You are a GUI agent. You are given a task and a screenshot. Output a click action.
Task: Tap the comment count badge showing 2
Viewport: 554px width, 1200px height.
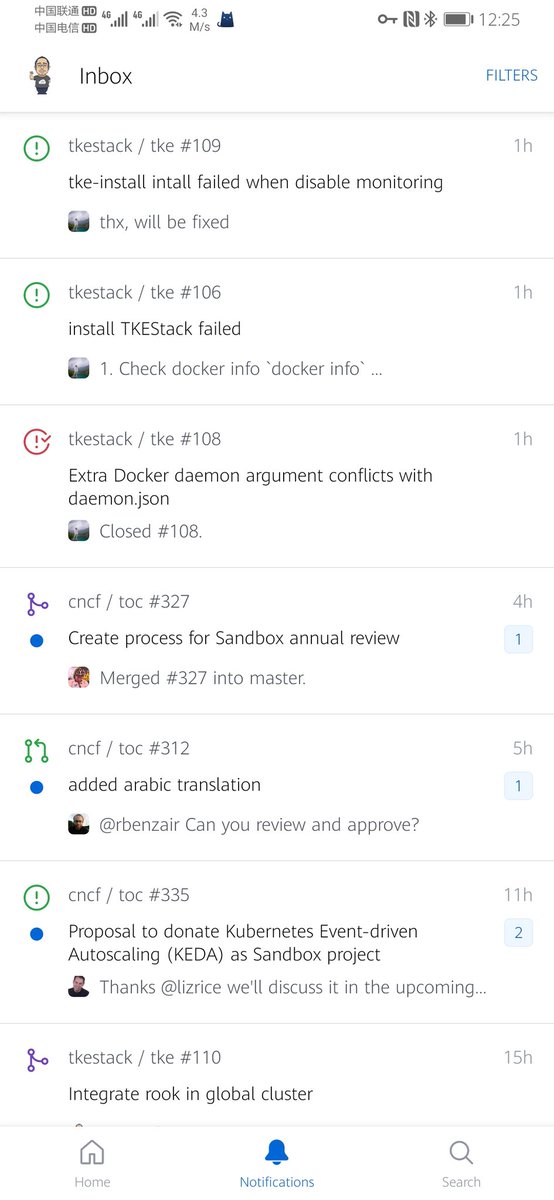click(518, 933)
